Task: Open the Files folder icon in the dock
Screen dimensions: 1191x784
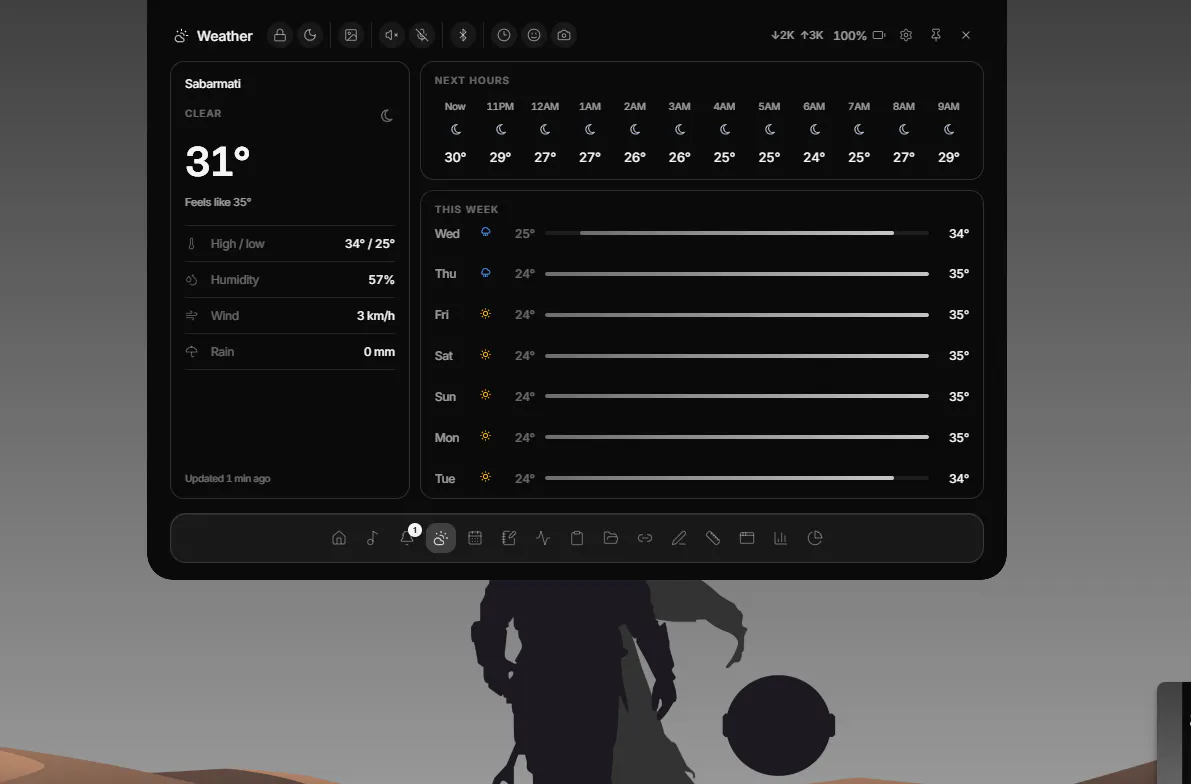Action: pyautogui.click(x=611, y=538)
